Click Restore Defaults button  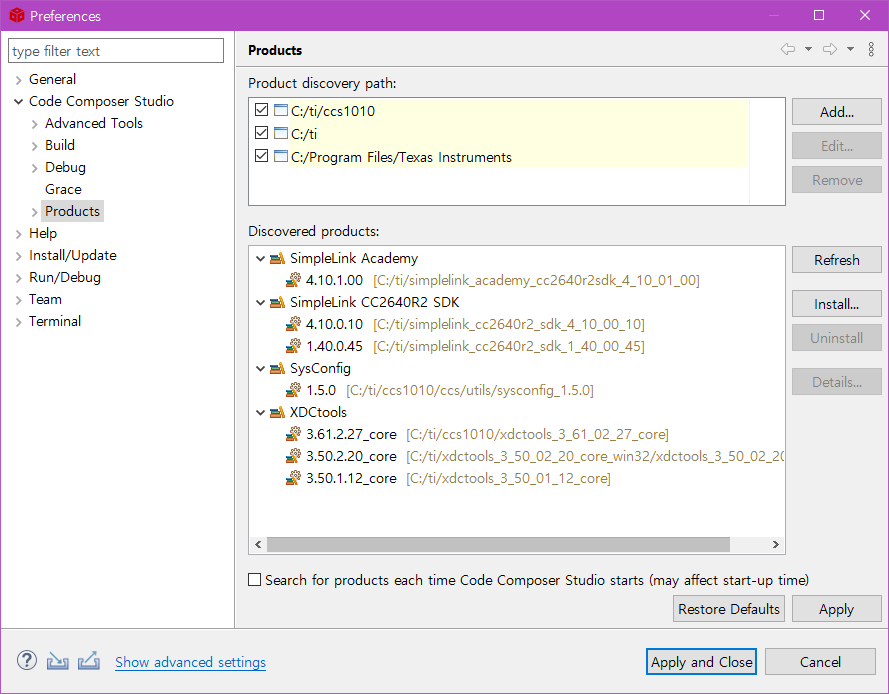729,609
